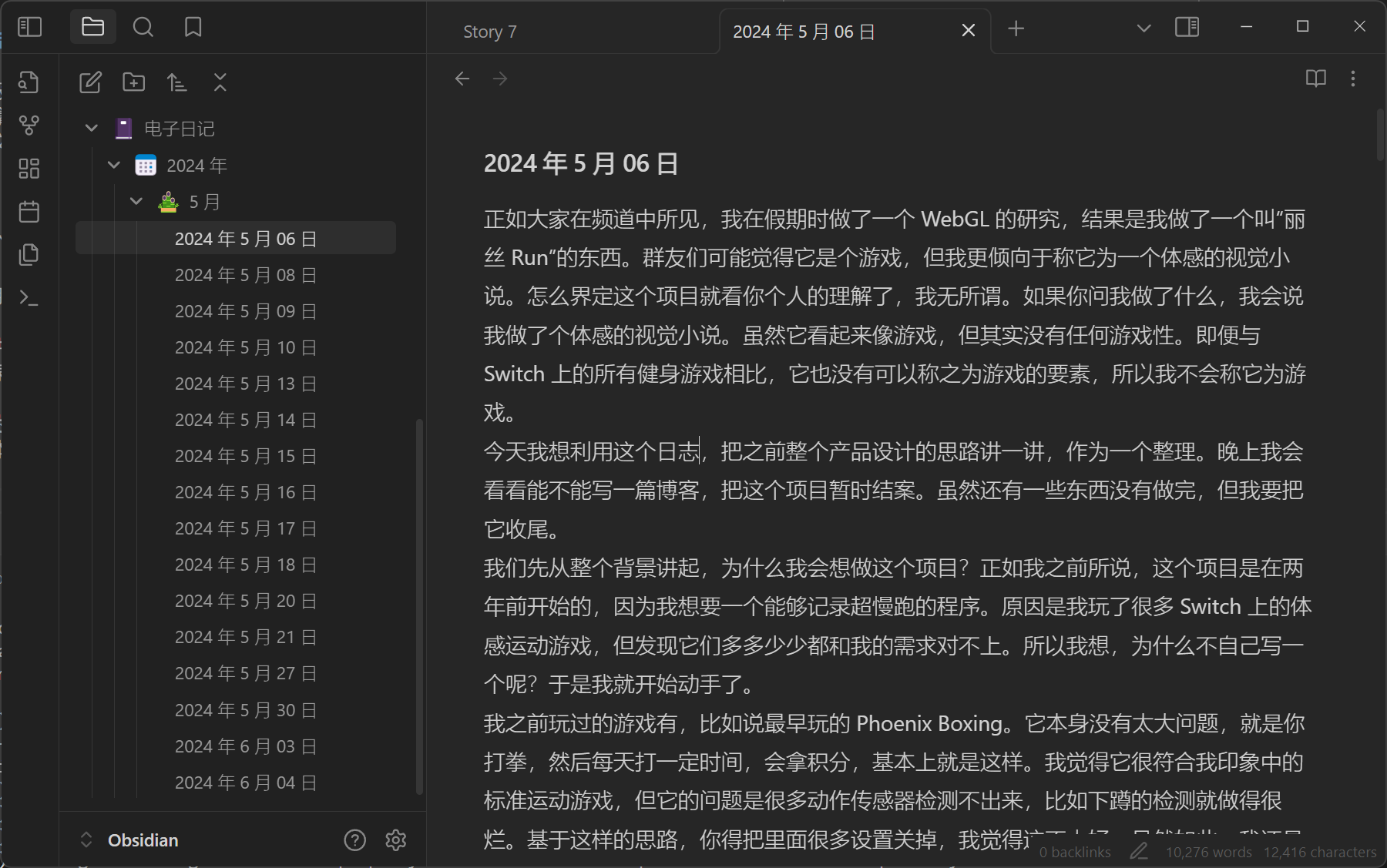Collapse the 电子日记 folder
The image size is (1387, 868).
pyautogui.click(x=90, y=129)
